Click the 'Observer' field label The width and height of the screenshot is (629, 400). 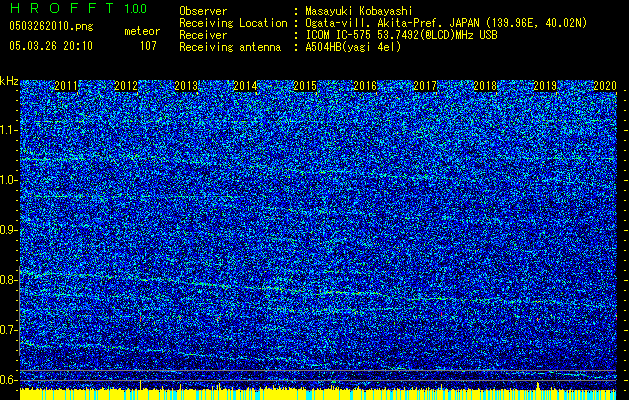(203, 11)
